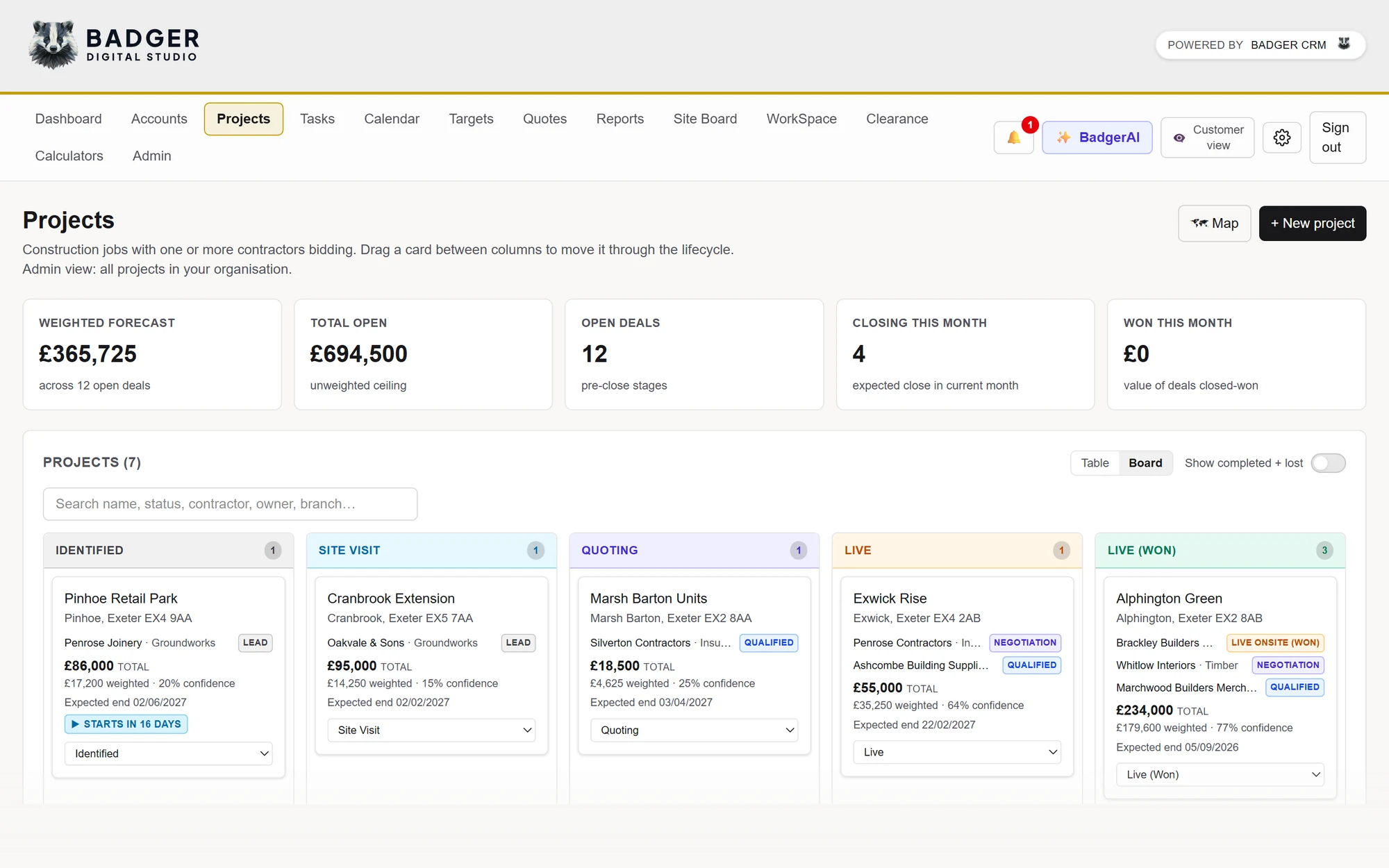Open settings gear icon
The height and width of the screenshot is (868, 1389).
[x=1281, y=137]
